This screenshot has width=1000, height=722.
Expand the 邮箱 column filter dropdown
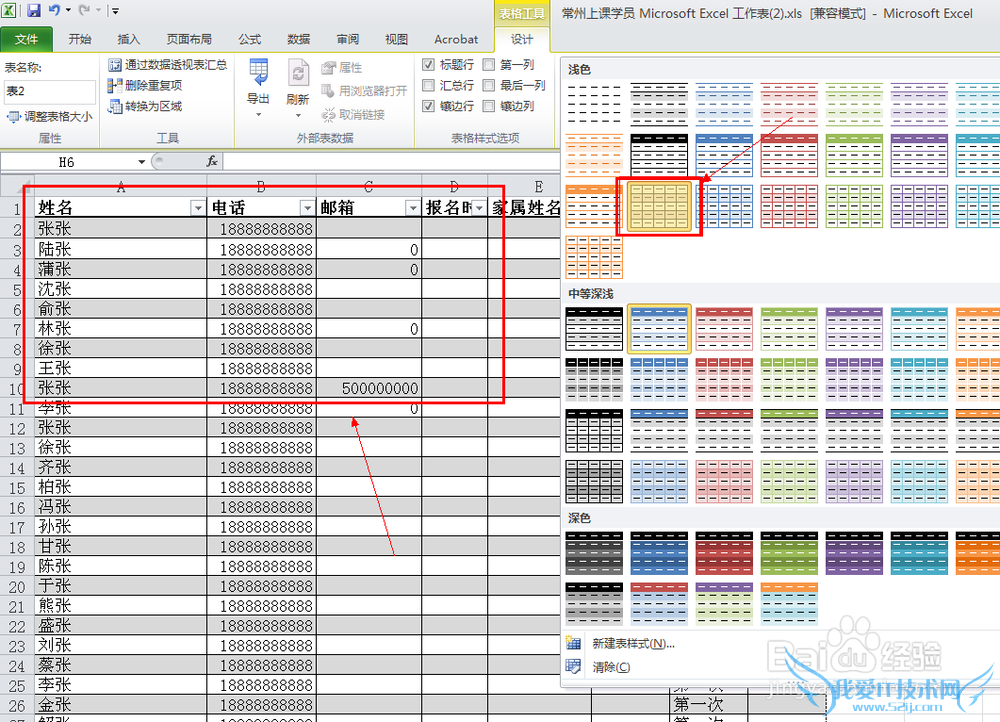[411, 208]
